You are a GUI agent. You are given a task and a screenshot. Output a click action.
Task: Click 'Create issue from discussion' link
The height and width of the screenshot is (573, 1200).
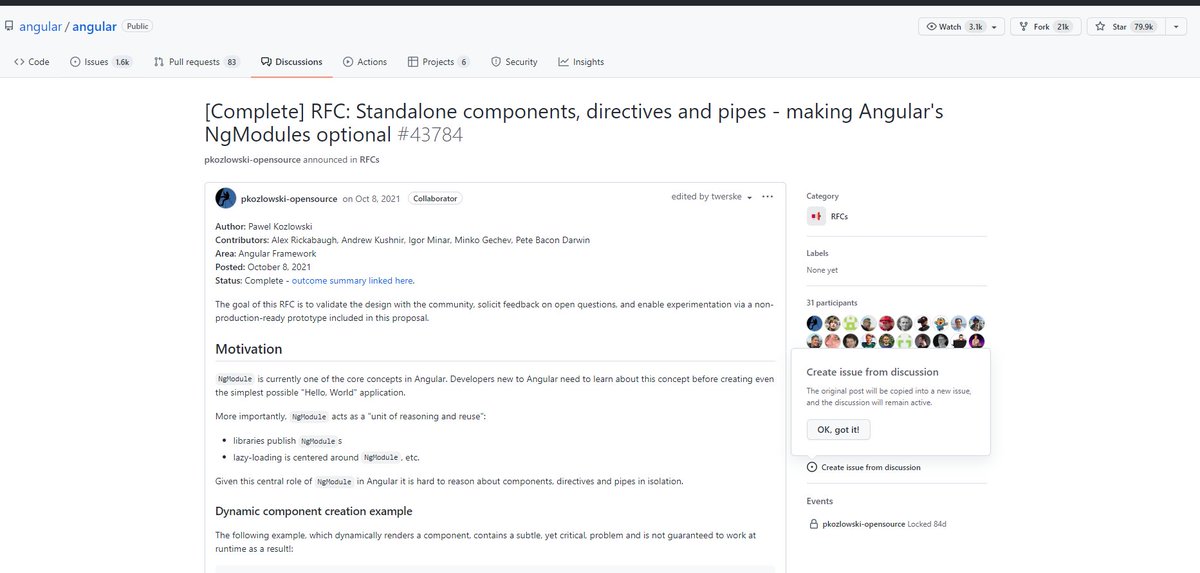click(x=871, y=467)
